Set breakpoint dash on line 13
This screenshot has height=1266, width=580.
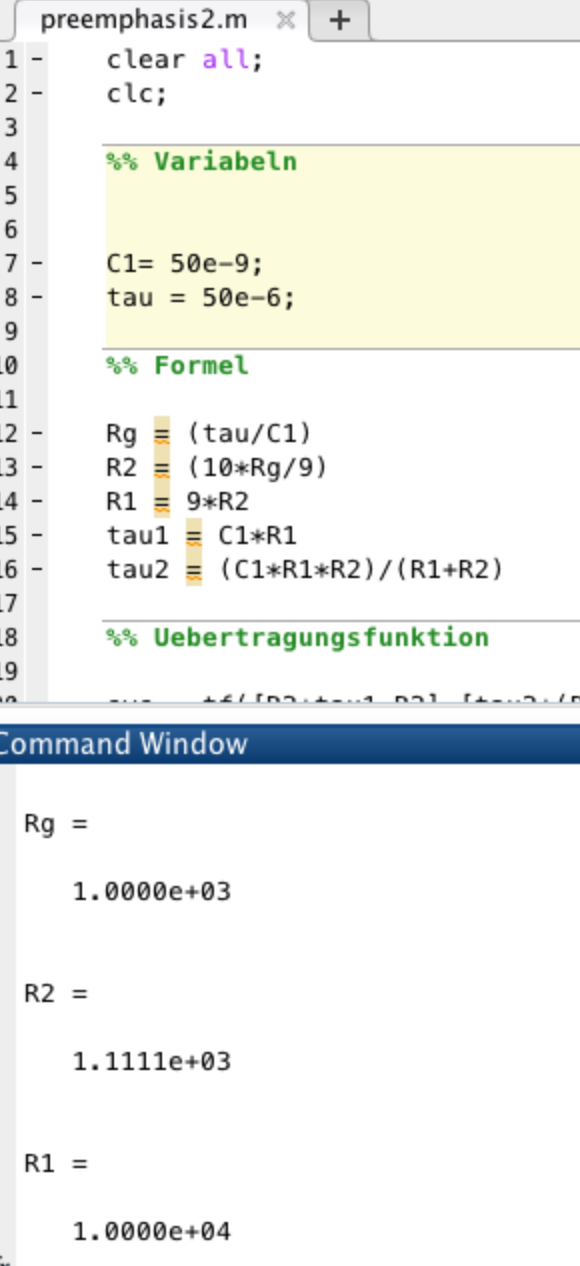pos(37,467)
